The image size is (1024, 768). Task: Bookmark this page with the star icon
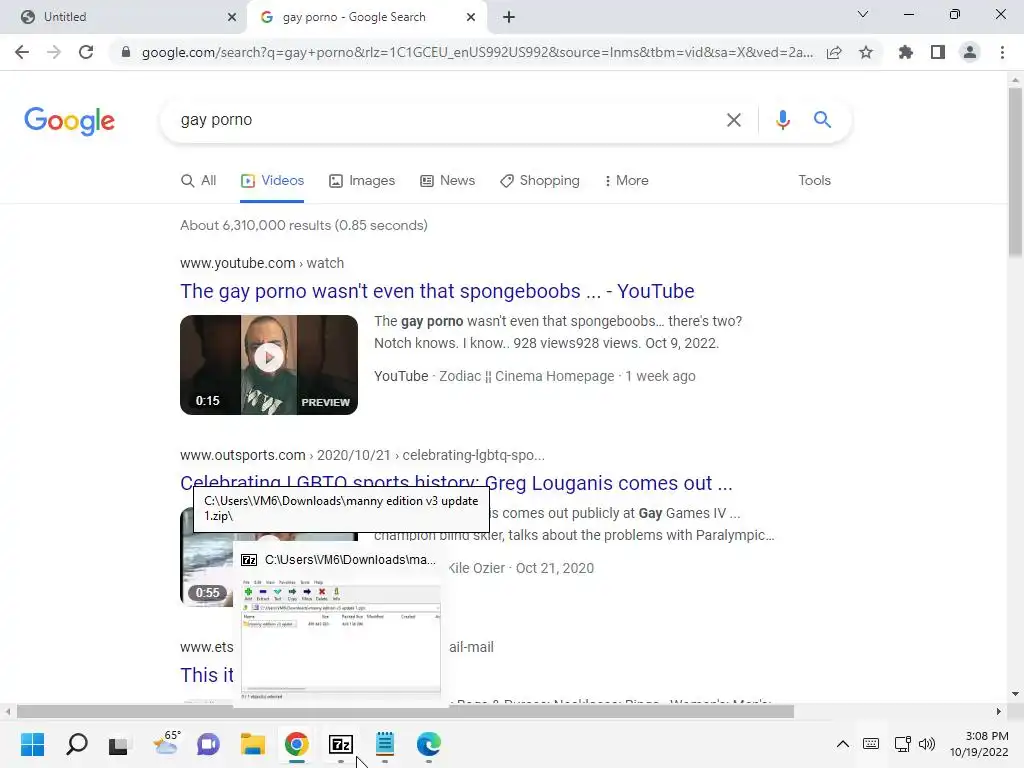(x=866, y=52)
